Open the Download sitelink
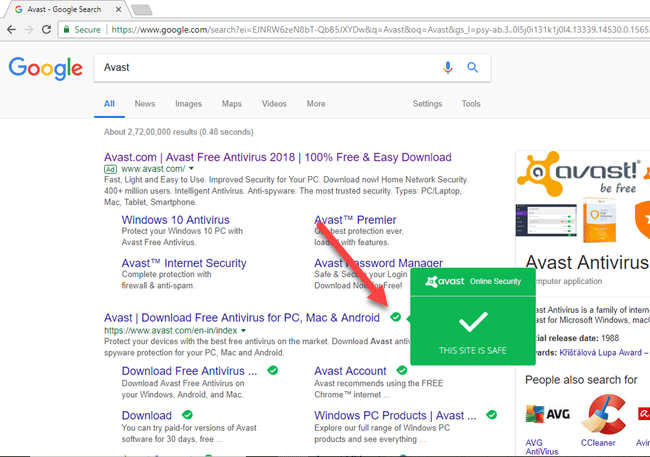The height and width of the screenshot is (457, 650). tap(146, 415)
